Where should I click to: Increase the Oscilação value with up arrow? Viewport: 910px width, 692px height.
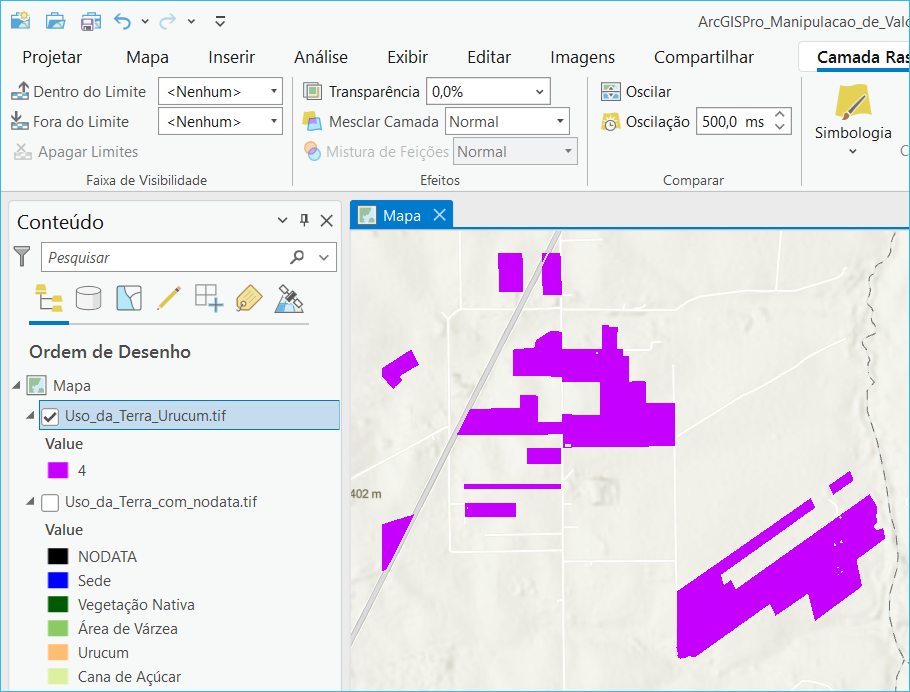pos(780,115)
